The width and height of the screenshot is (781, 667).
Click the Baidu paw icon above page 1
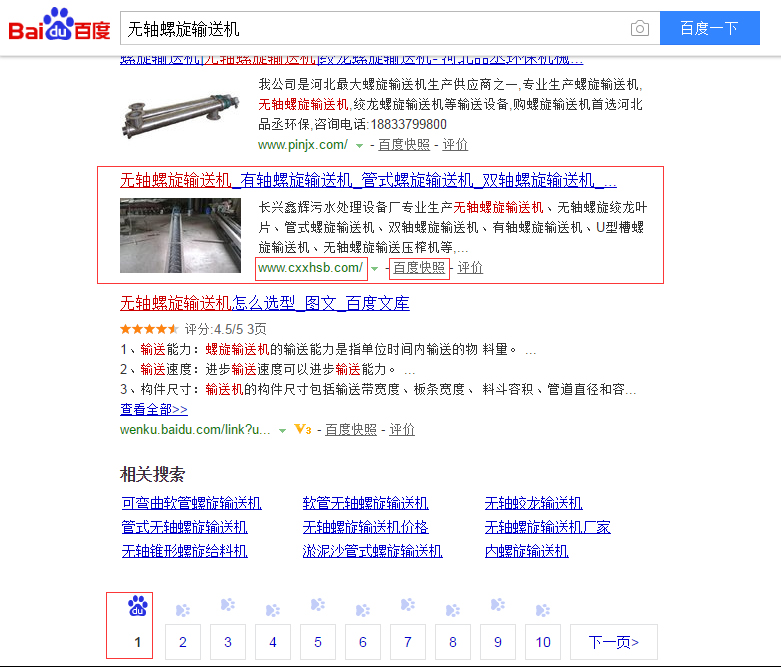point(137,606)
